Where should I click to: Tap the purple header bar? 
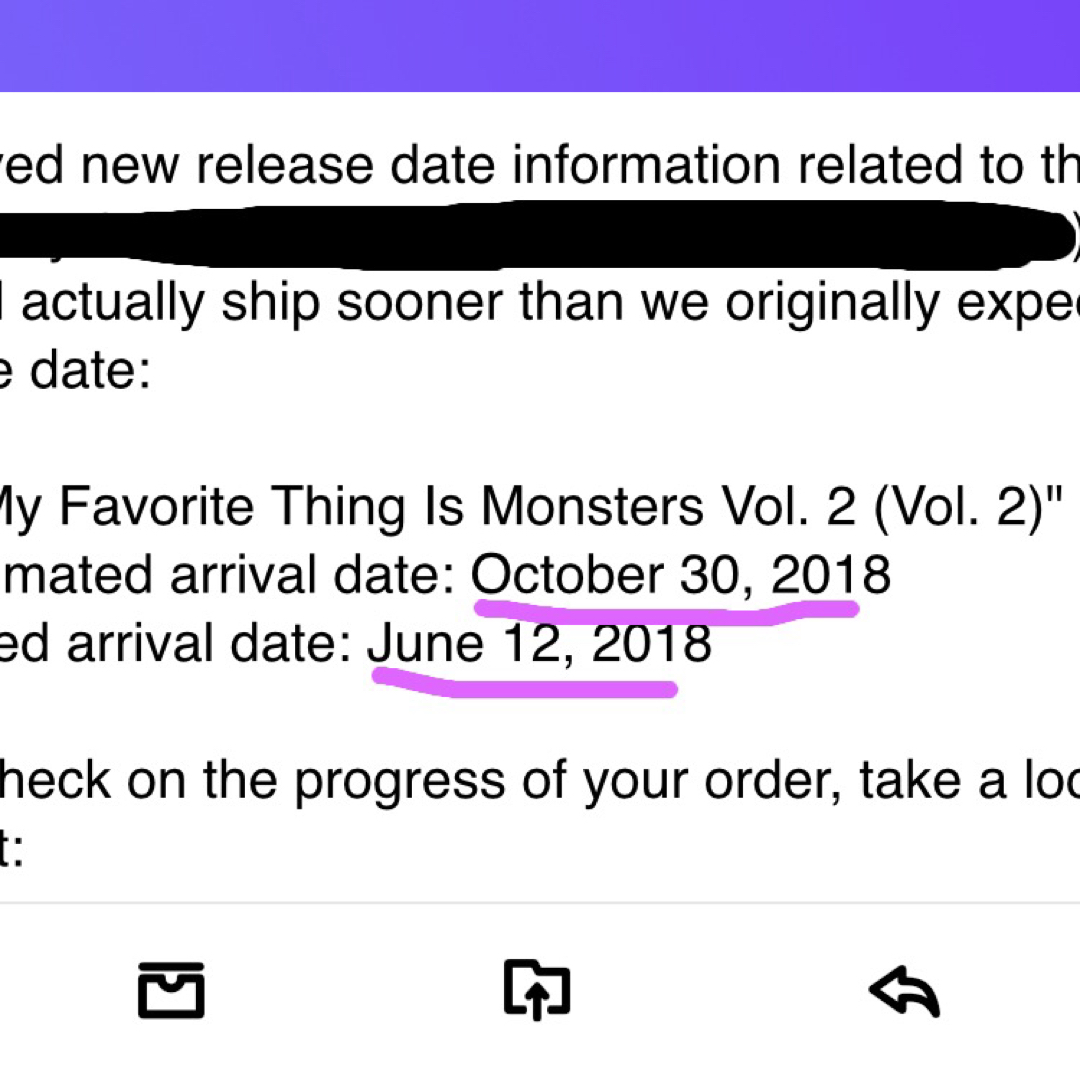tap(540, 45)
